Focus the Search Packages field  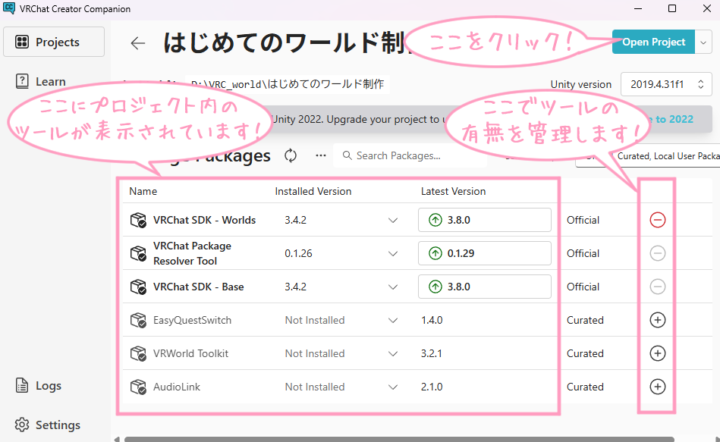tap(410, 156)
